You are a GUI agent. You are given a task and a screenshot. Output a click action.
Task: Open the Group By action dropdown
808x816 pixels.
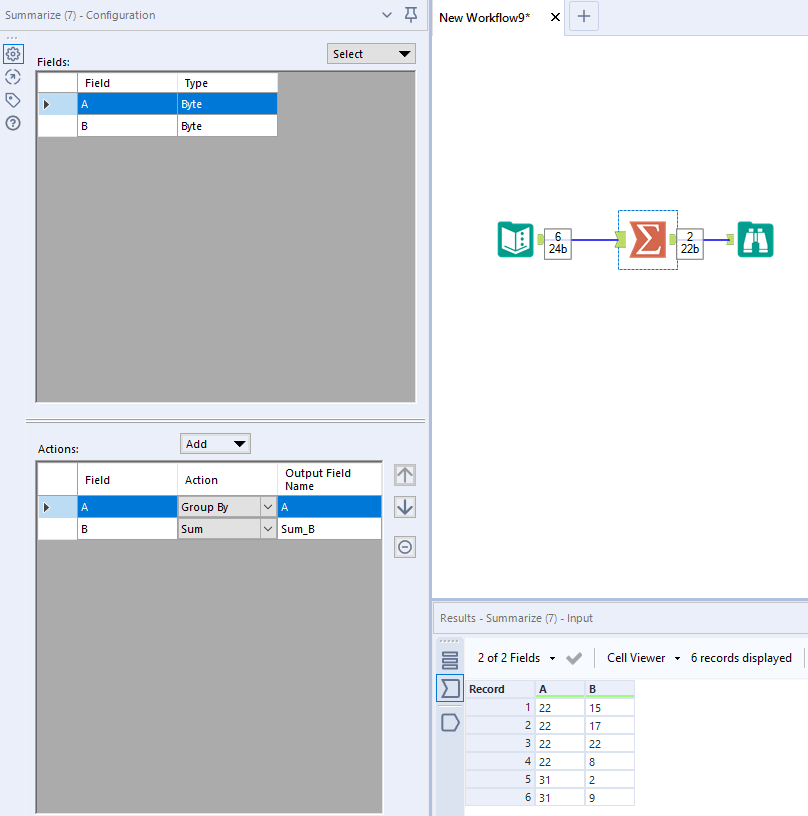tap(266, 507)
